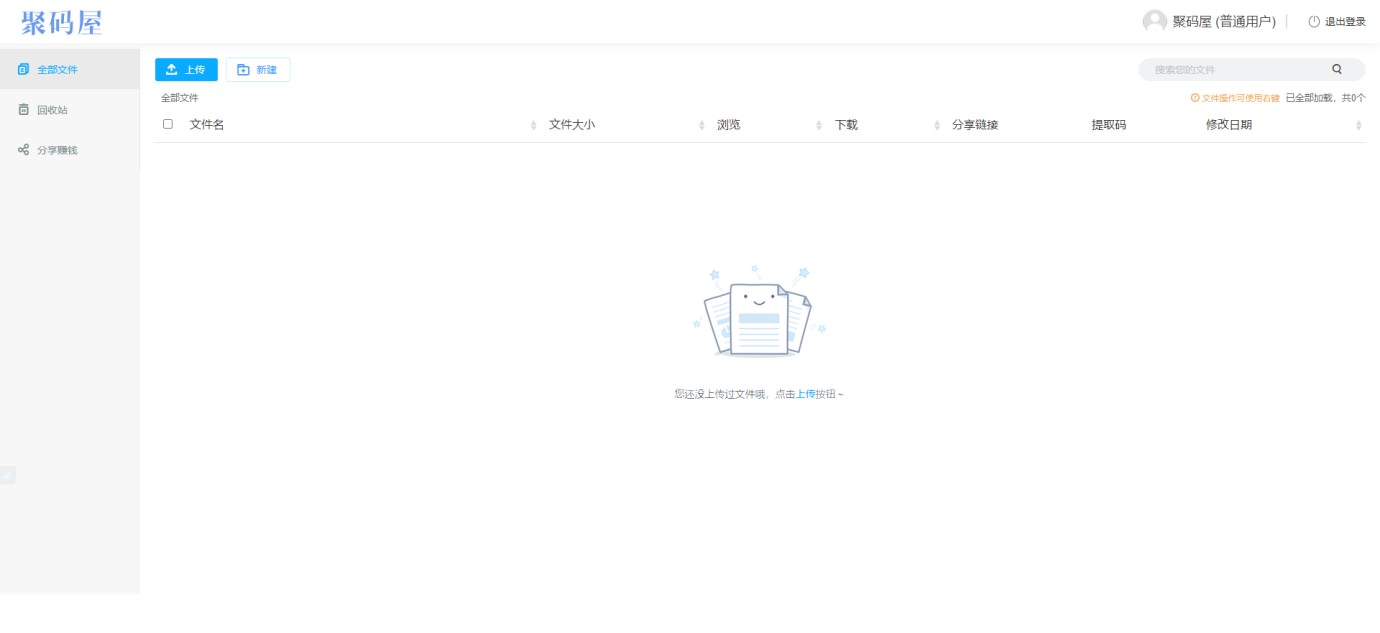Click the magnifier icon in the search bar
The height and width of the screenshot is (633, 1380).
tap(1337, 70)
